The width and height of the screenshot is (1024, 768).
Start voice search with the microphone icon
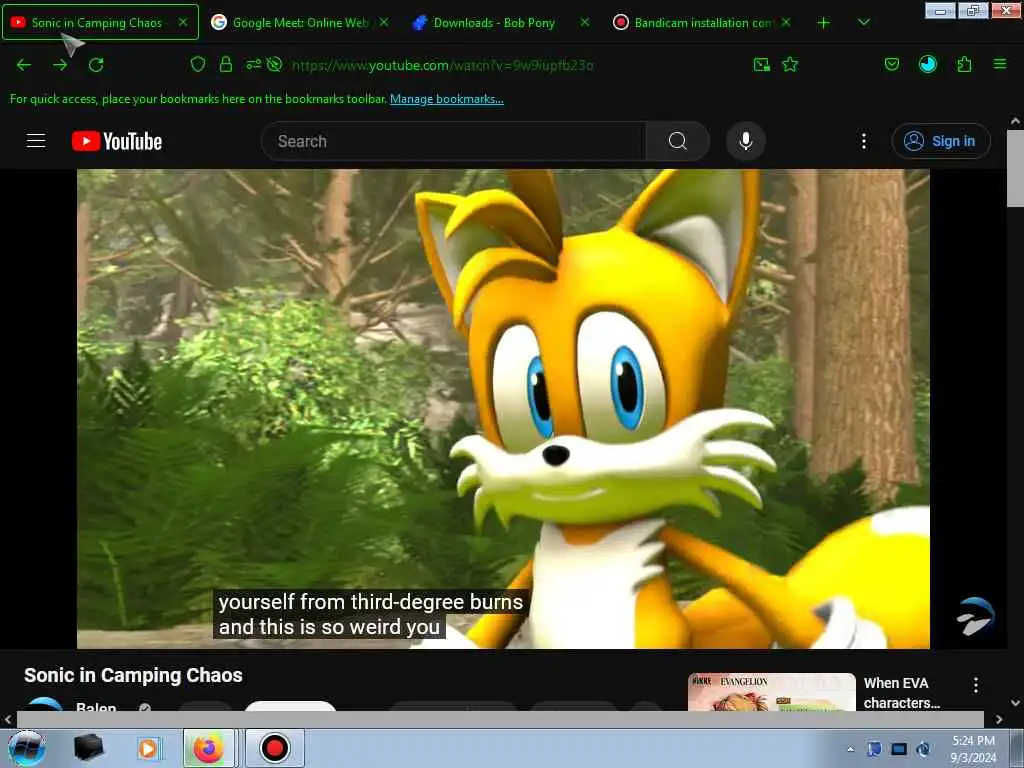[x=746, y=141]
